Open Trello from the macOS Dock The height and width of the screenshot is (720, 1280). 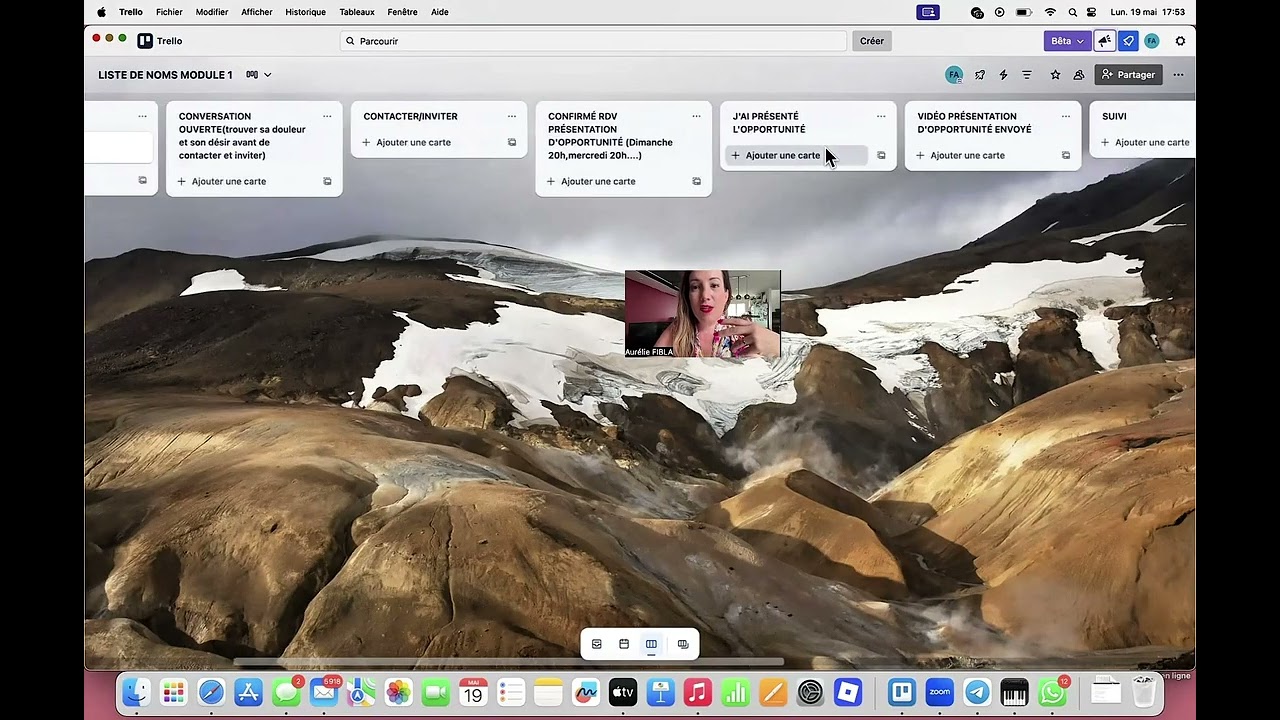902,692
